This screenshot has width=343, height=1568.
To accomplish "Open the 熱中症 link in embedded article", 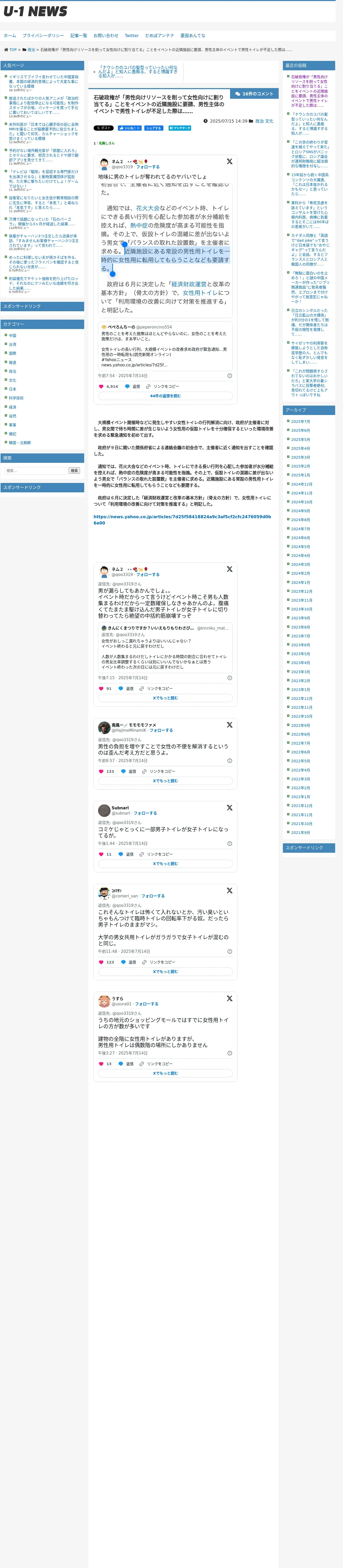I will (139, 225).
